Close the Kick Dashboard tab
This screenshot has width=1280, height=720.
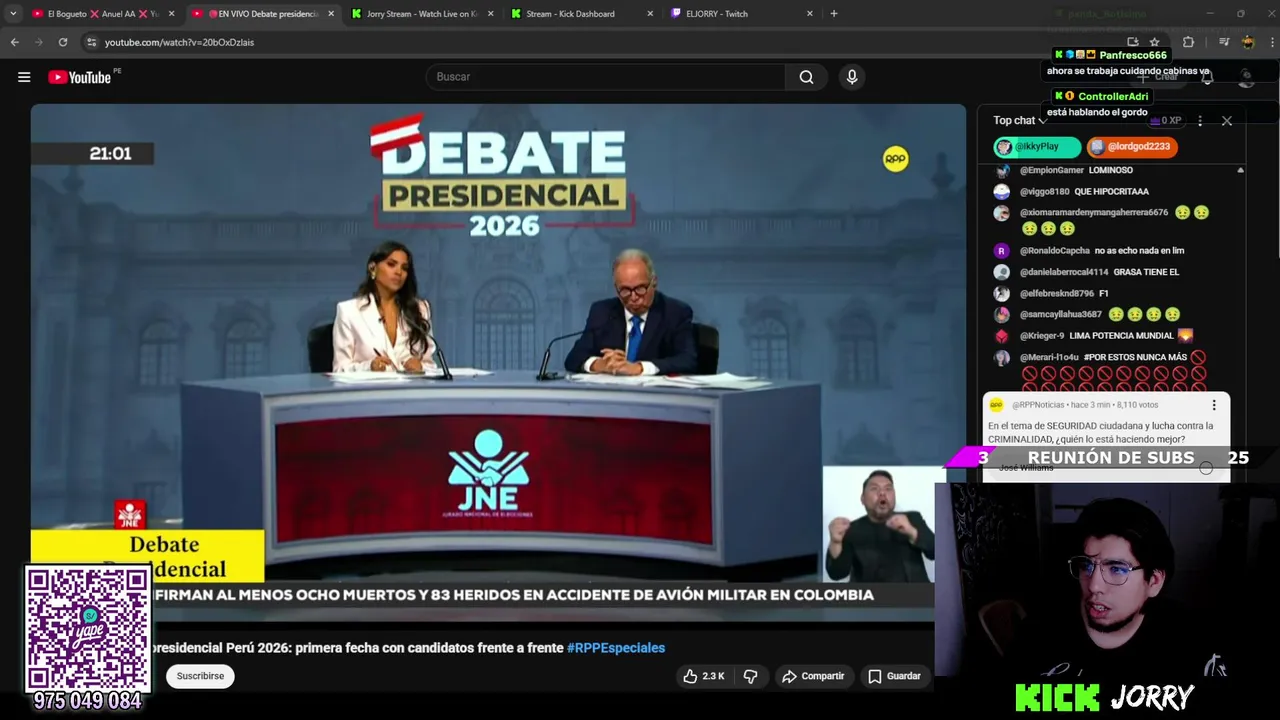tap(650, 14)
